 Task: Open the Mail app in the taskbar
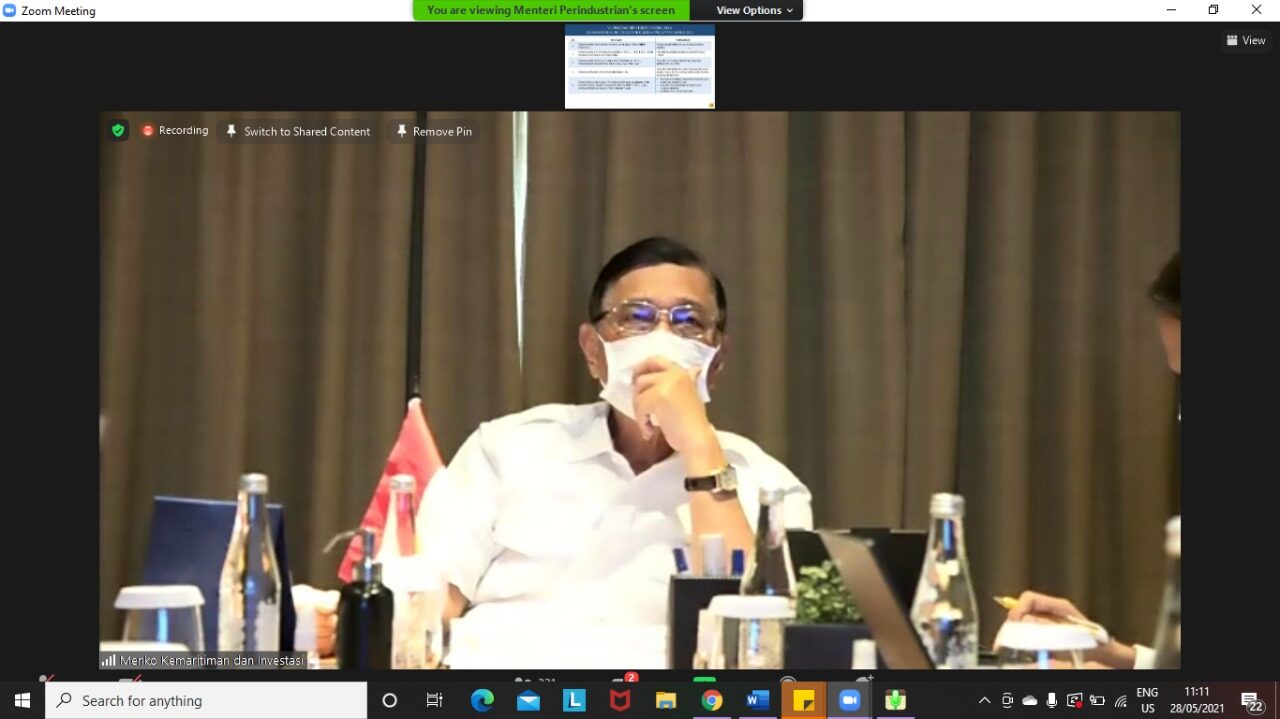(528, 701)
